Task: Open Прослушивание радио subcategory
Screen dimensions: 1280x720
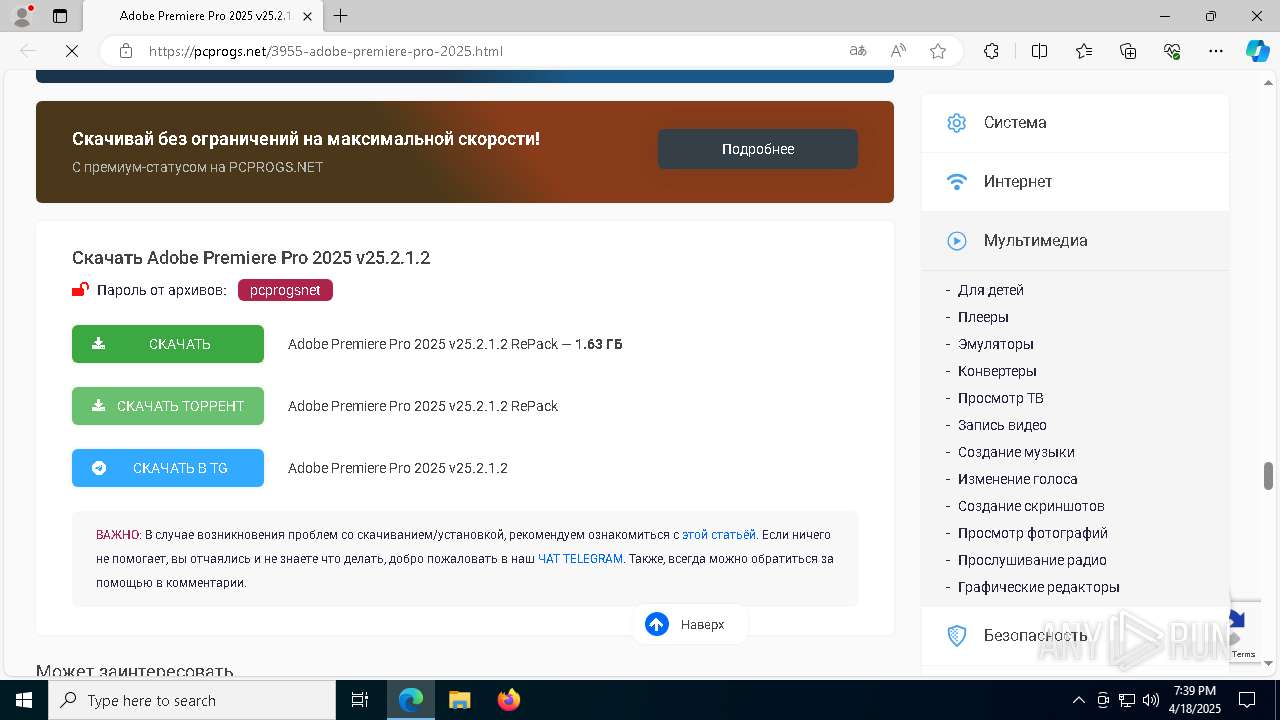Action: (1032, 560)
